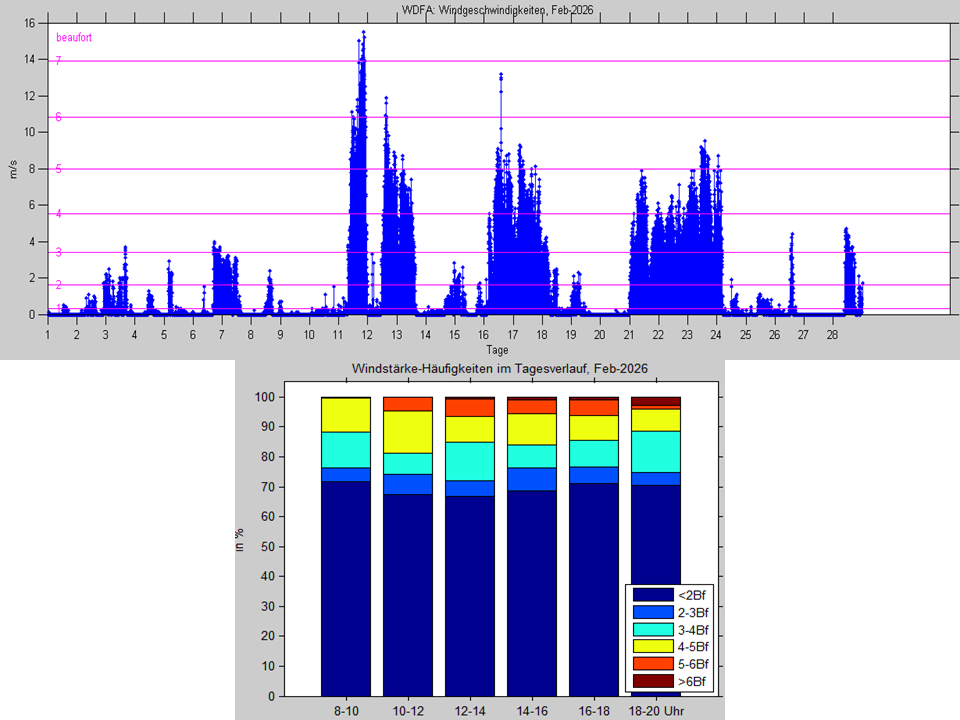This screenshot has width=960, height=720.
Task: Click the 'in %' y-axis label
Action: click(240, 540)
